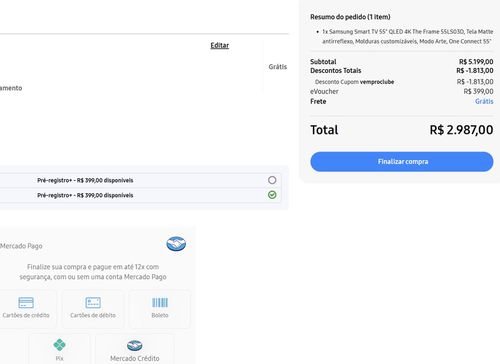This screenshot has width=500, height=364.
Task: Click the vemproclube coupon name
Action: coord(377,82)
